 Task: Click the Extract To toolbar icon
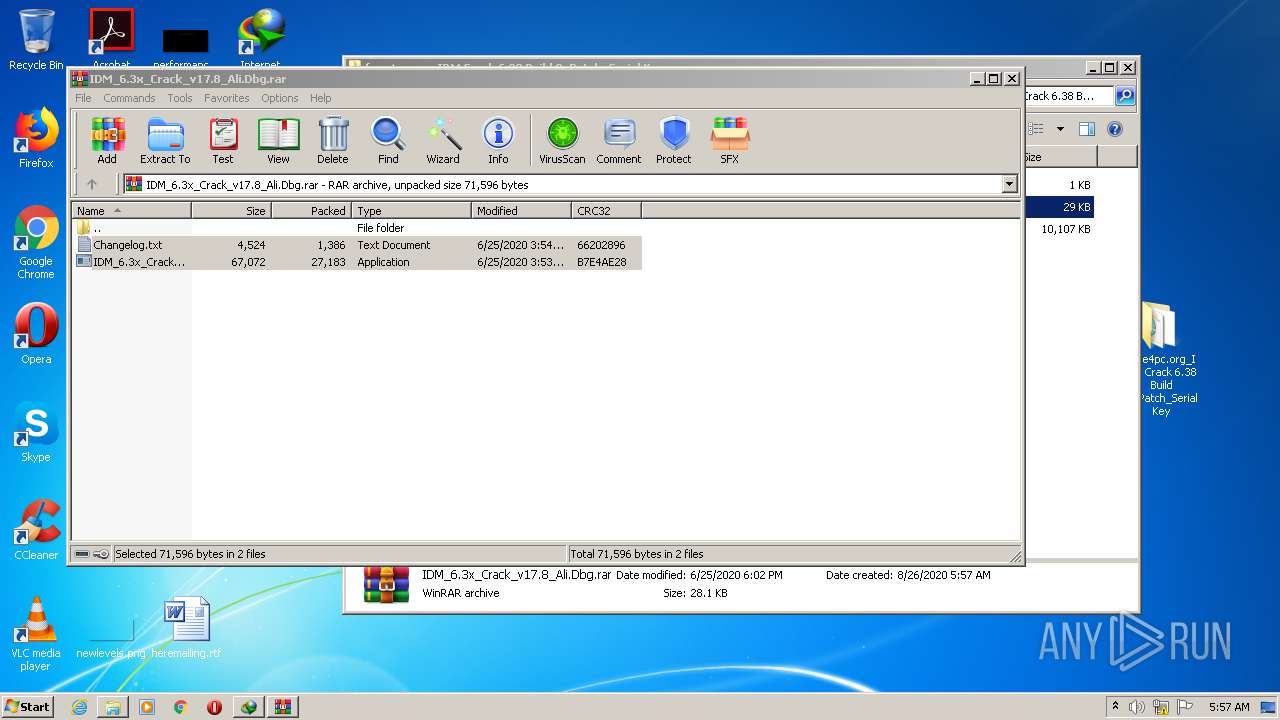point(165,140)
